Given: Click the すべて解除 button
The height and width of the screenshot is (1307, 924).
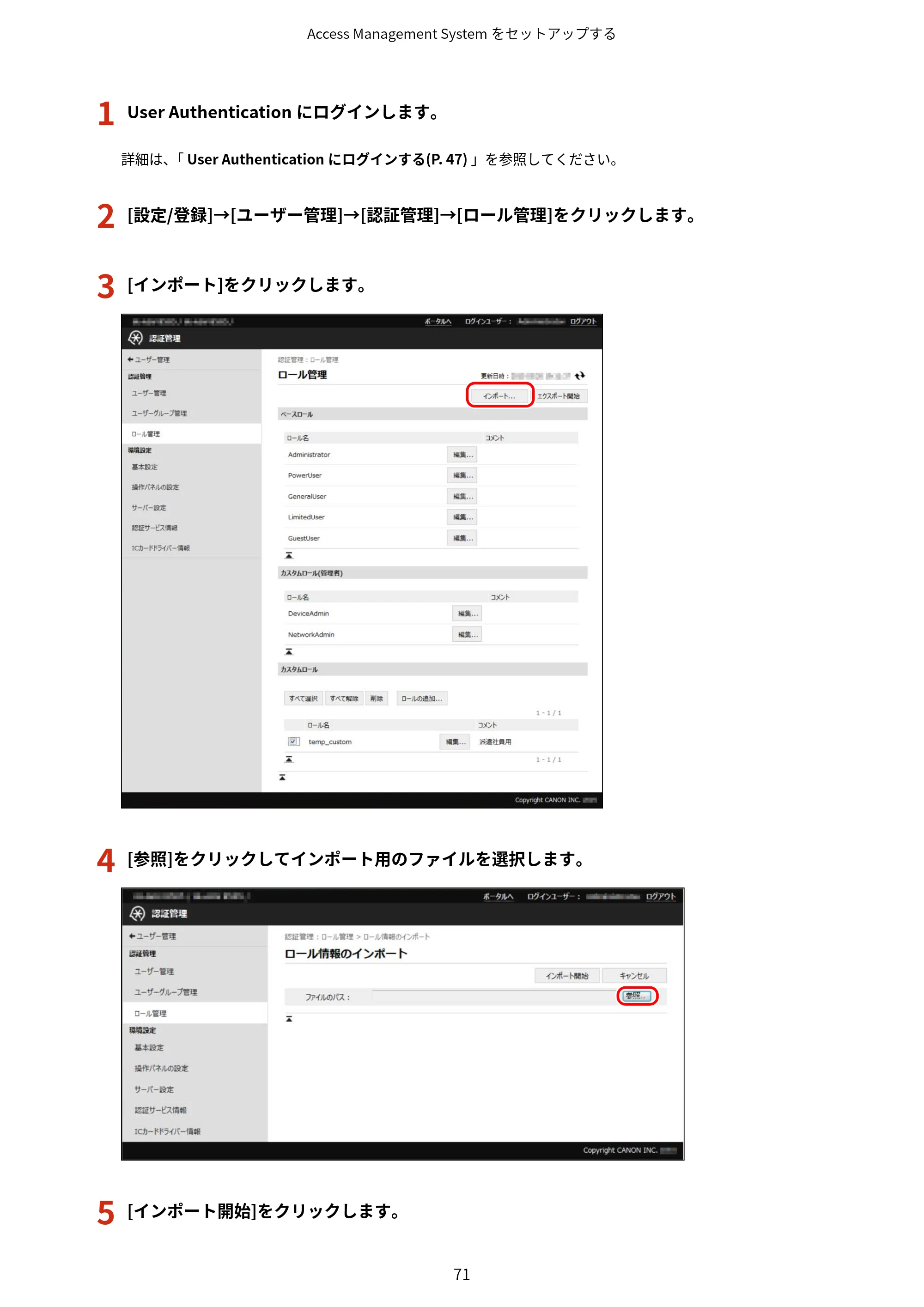Looking at the screenshot, I should click(x=345, y=699).
